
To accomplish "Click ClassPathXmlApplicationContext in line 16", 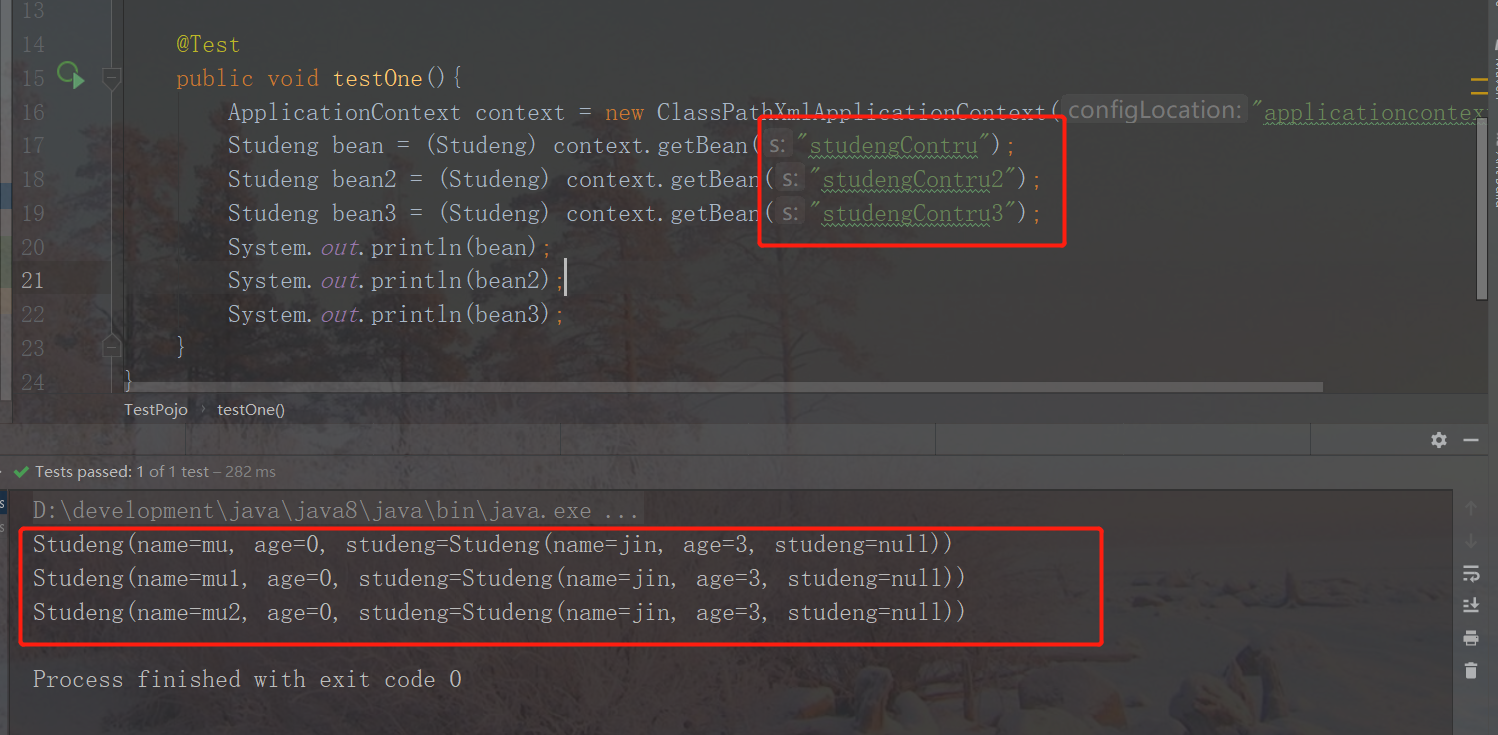I will (851, 112).
